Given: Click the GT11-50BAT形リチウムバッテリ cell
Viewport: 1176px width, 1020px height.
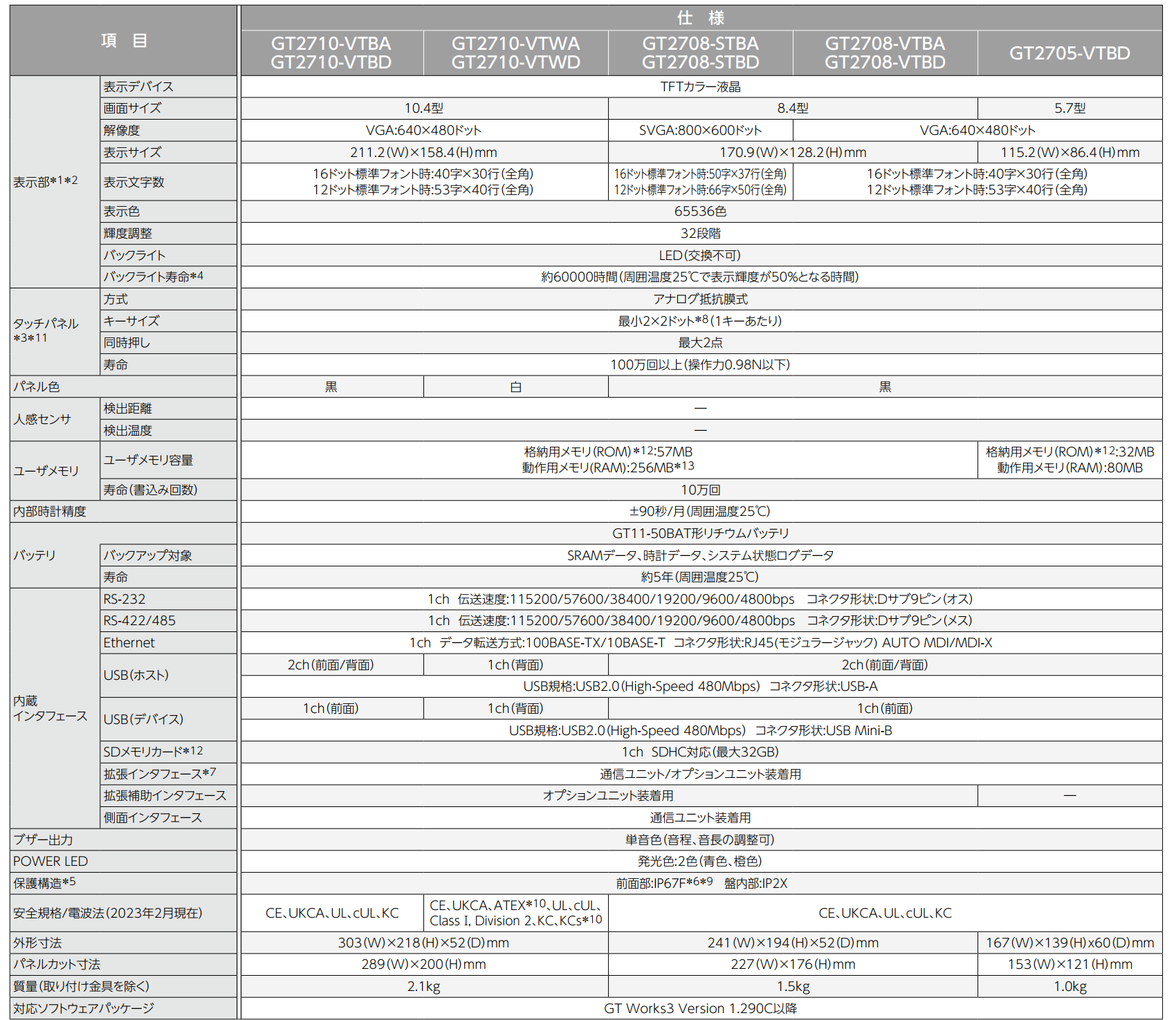Looking at the screenshot, I should point(701,534).
